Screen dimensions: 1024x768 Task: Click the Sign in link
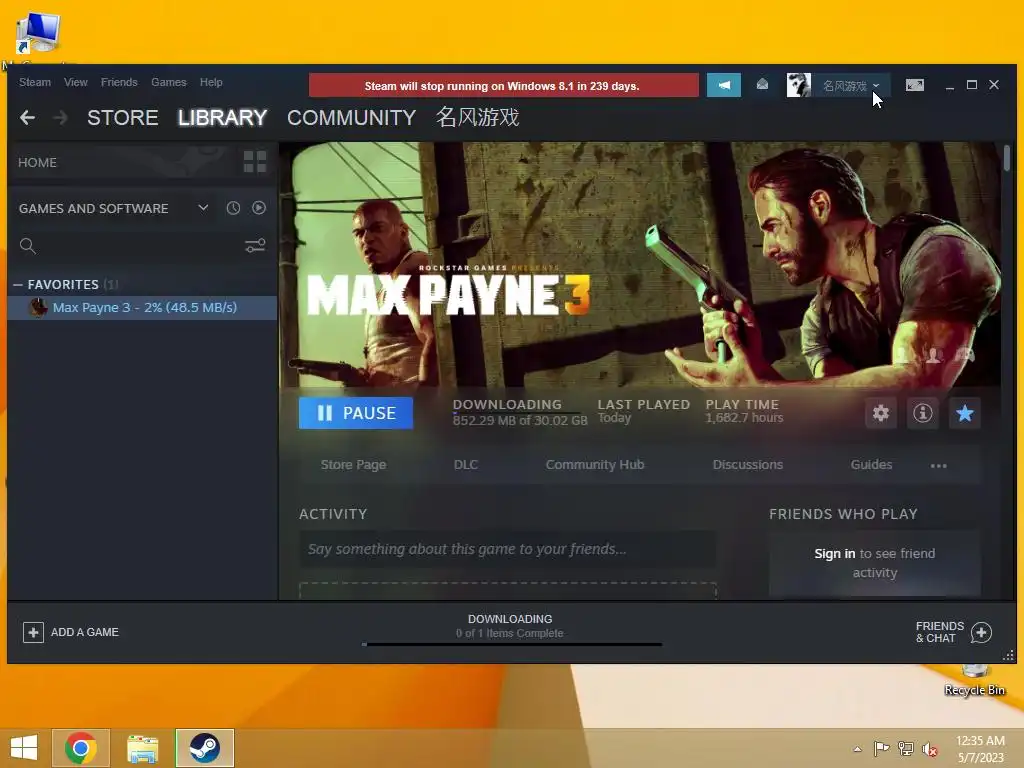(835, 553)
